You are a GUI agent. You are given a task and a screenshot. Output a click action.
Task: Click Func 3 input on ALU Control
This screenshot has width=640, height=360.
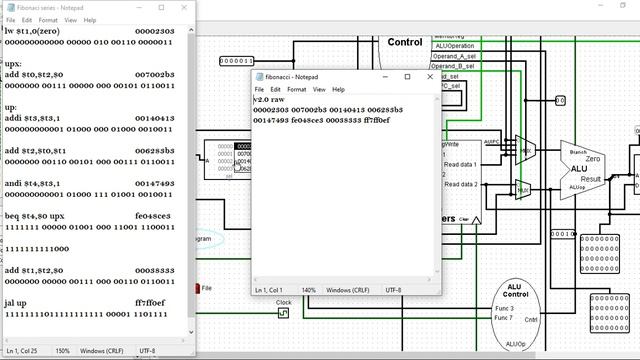(504, 309)
